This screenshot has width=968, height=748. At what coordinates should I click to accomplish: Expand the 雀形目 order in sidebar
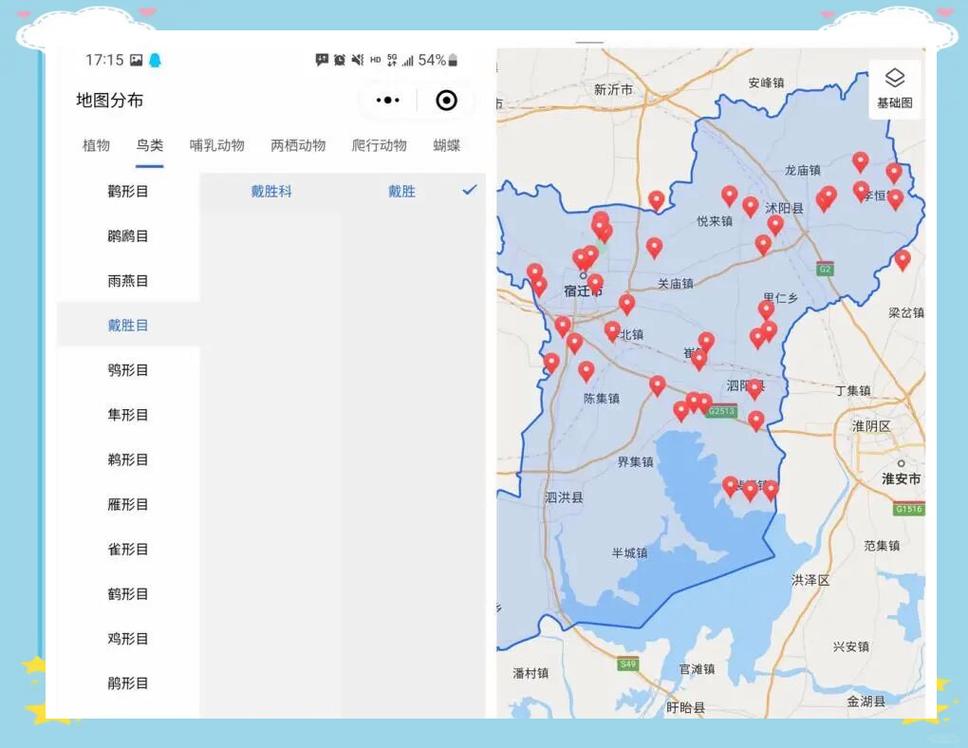[128, 549]
